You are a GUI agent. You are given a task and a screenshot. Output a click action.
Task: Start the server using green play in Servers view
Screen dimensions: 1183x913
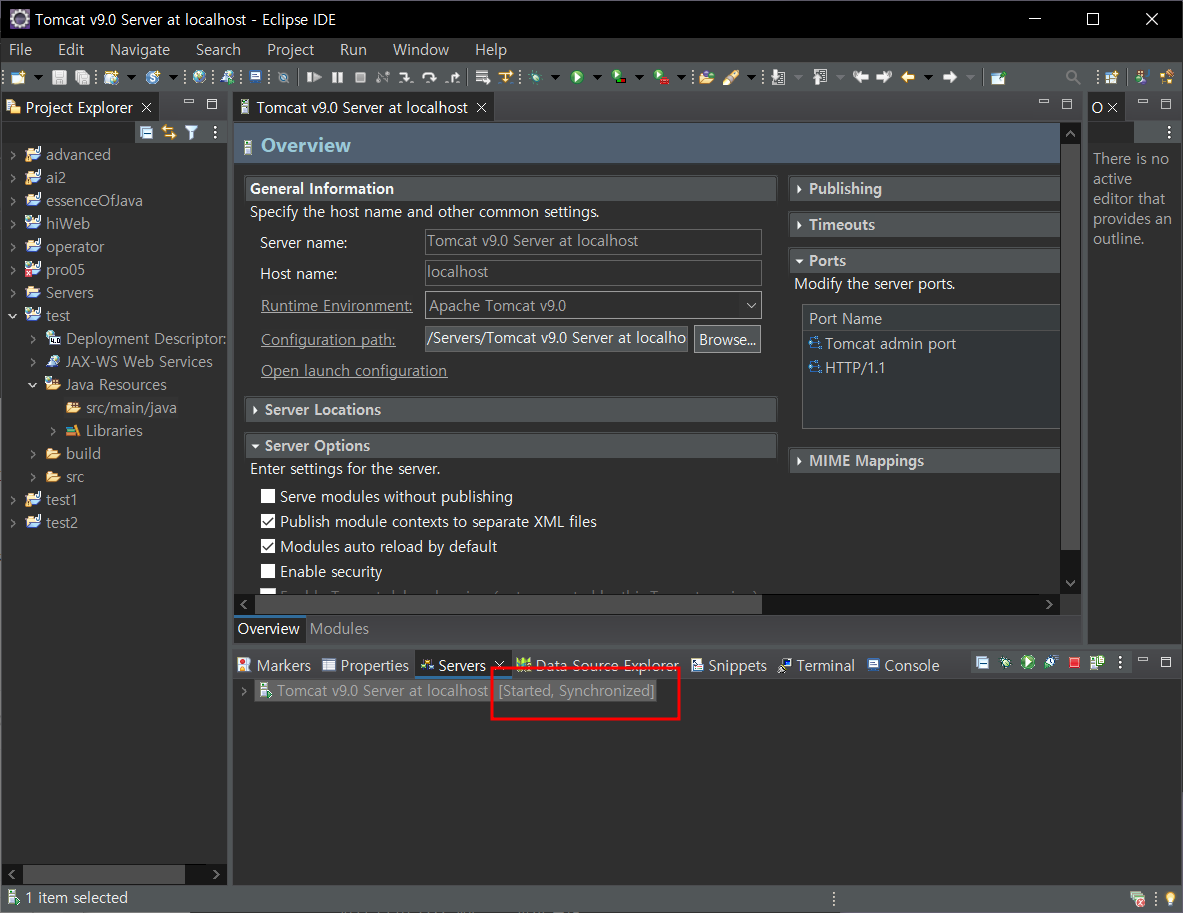1028,662
